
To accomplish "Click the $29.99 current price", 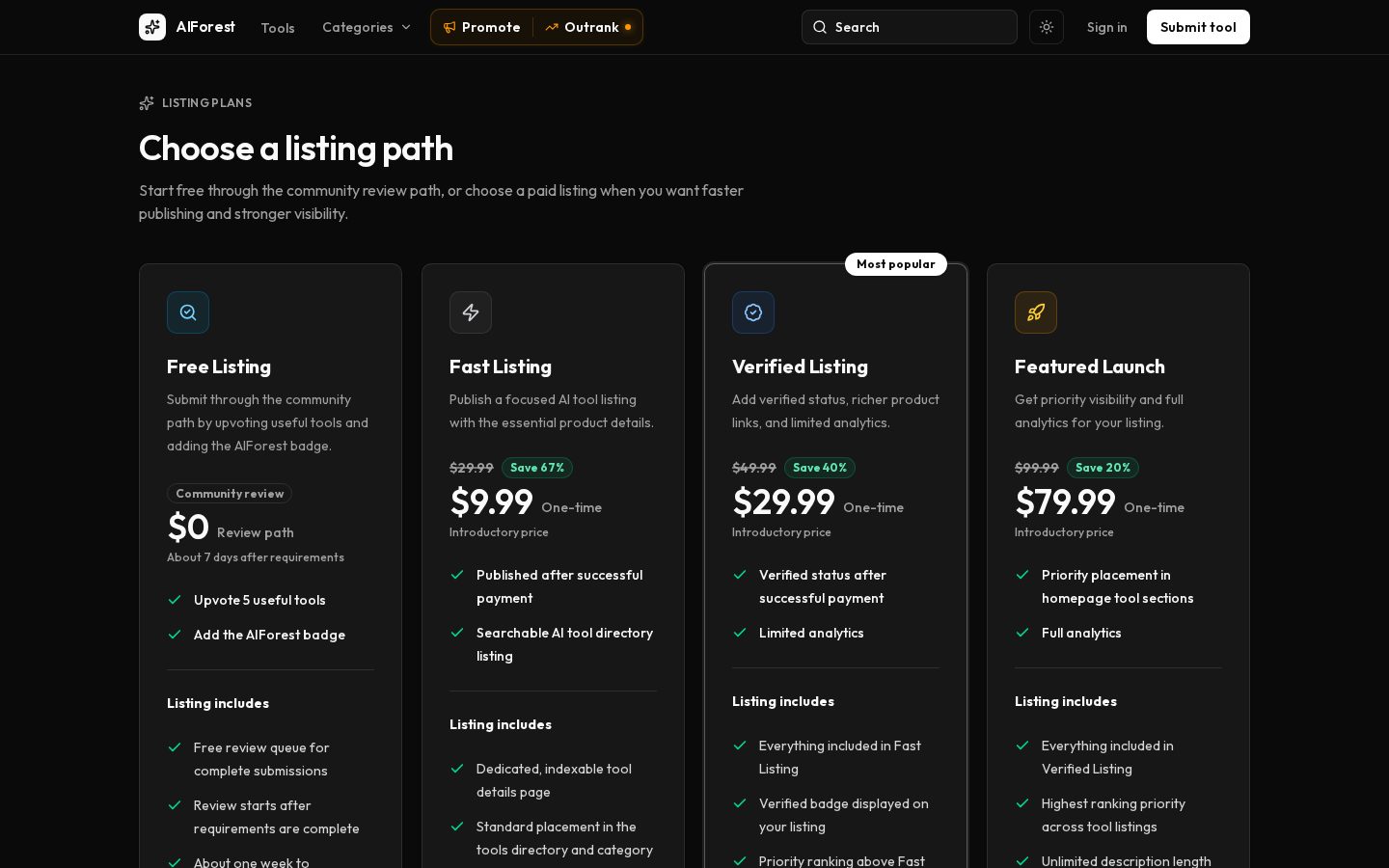I will point(783,502).
